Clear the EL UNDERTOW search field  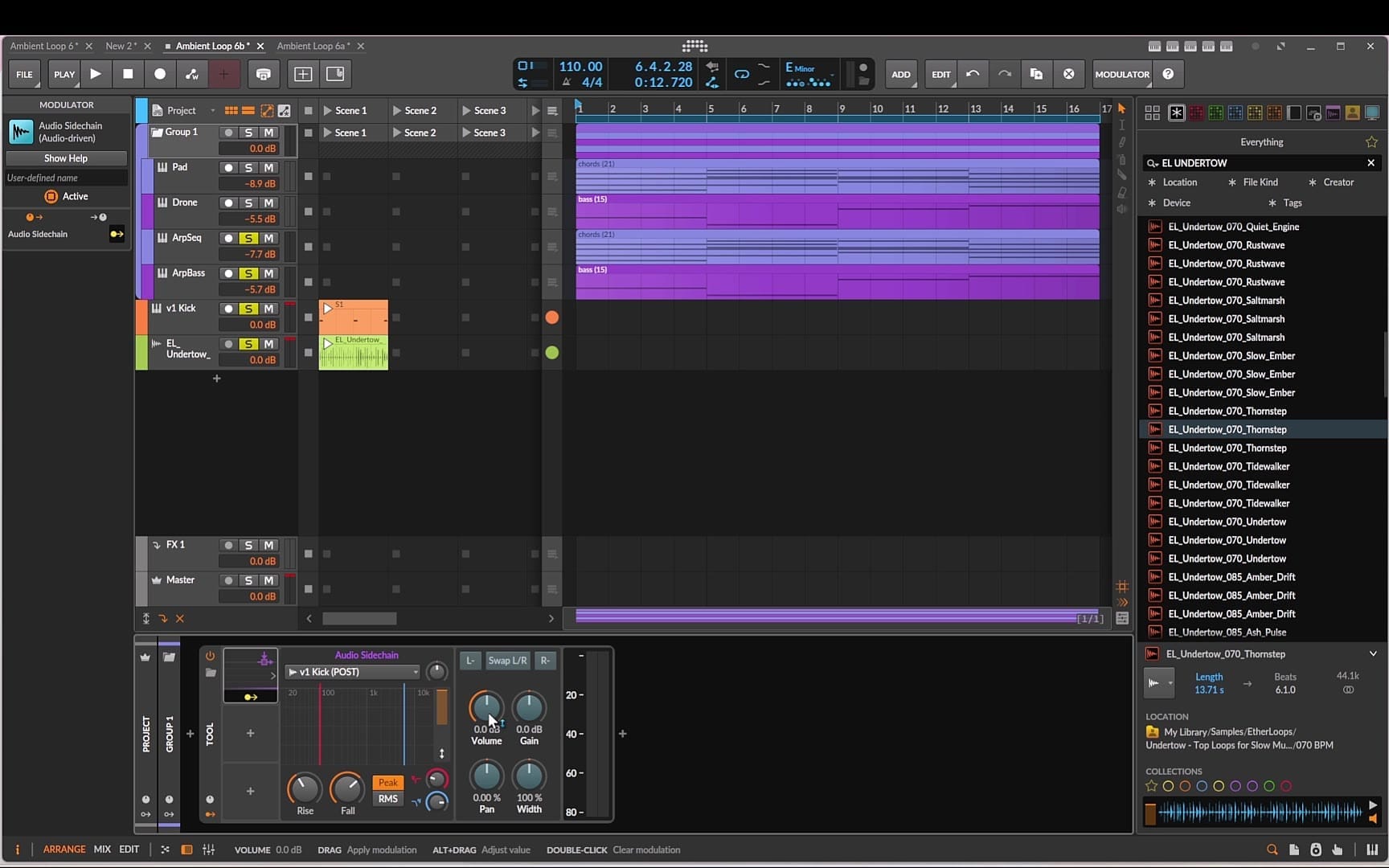click(x=1371, y=163)
